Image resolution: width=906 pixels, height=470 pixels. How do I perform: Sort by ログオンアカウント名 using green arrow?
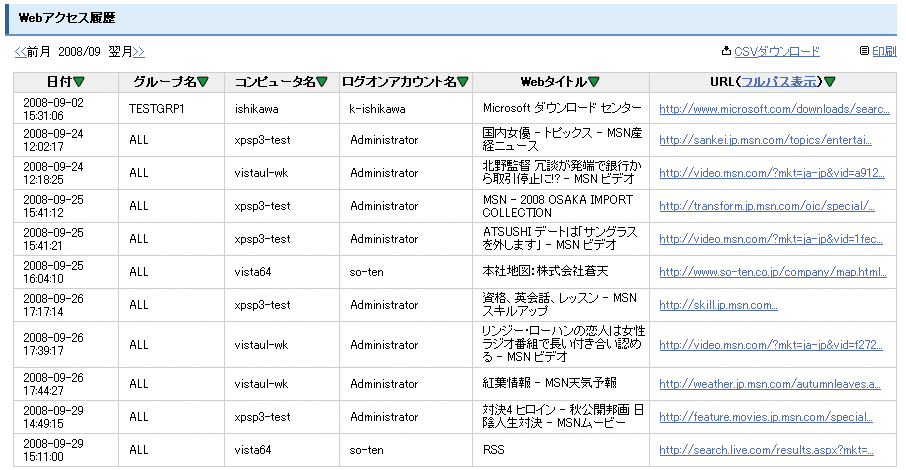pyautogui.click(x=462, y=82)
